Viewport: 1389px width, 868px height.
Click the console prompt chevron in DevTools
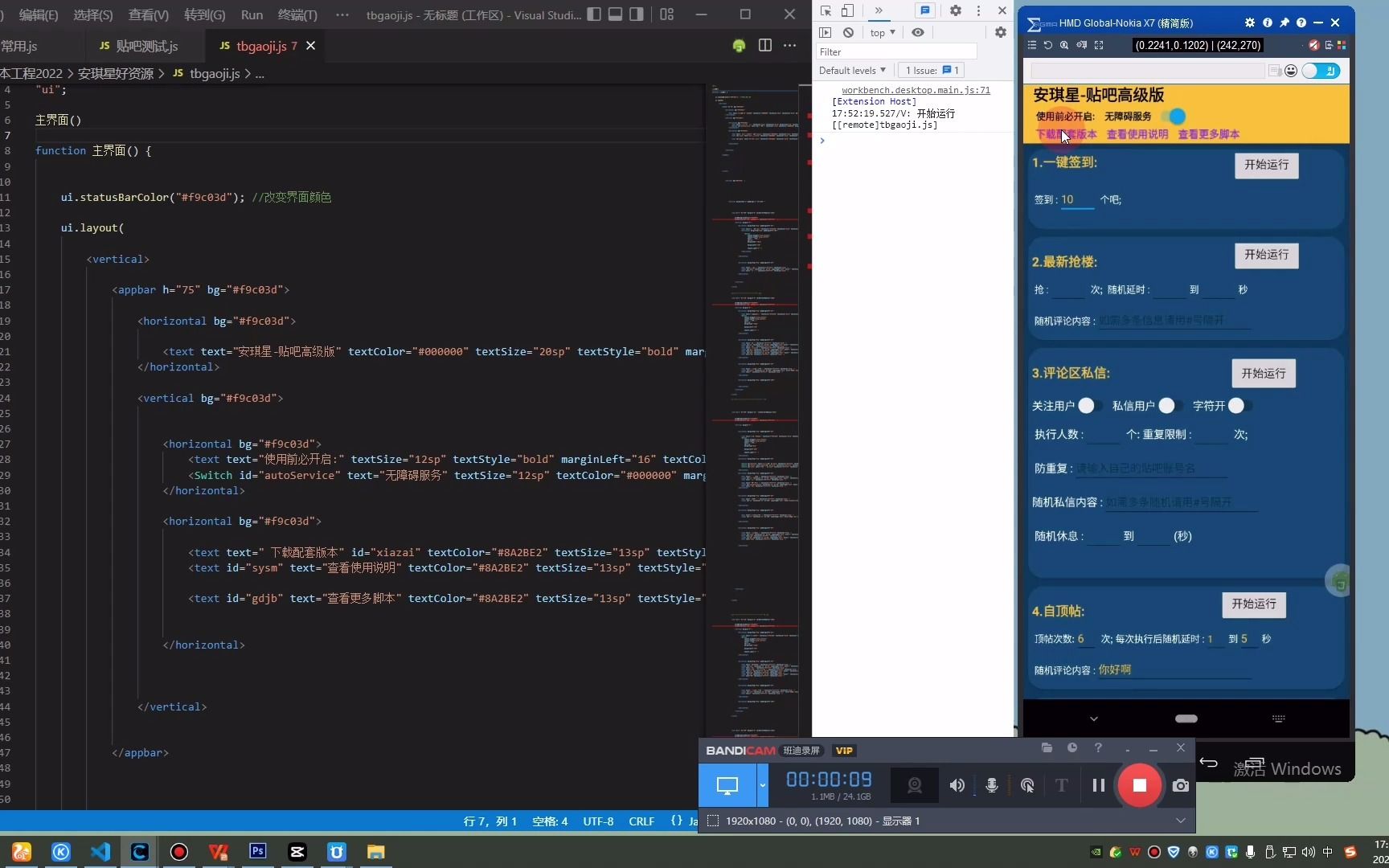click(822, 141)
